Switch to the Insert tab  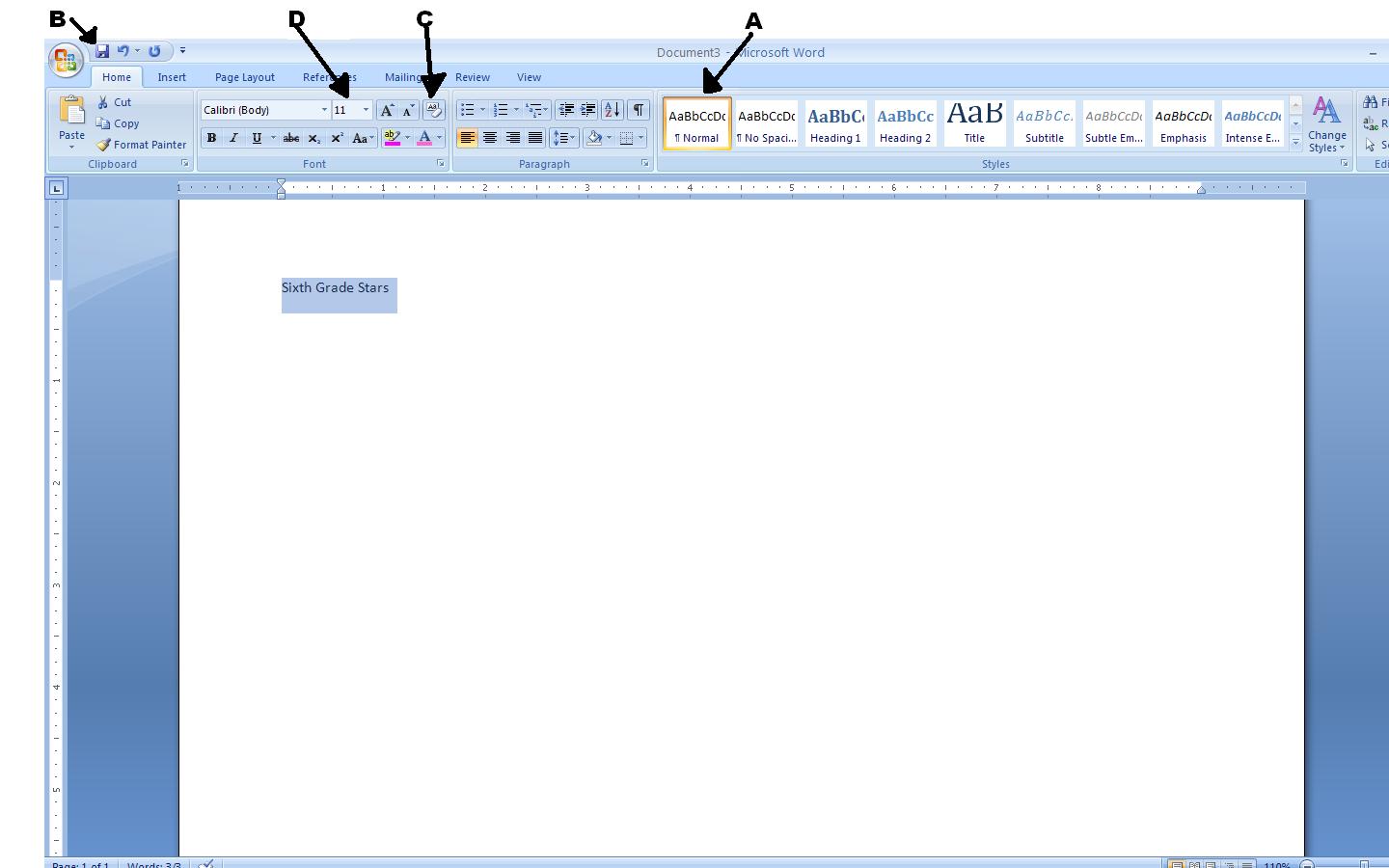tap(172, 77)
